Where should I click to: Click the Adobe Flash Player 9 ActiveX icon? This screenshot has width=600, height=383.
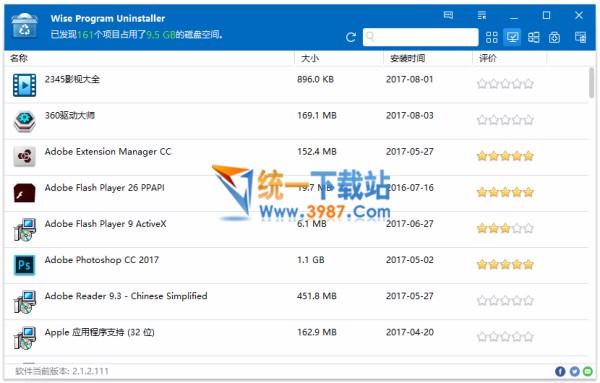(24, 229)
